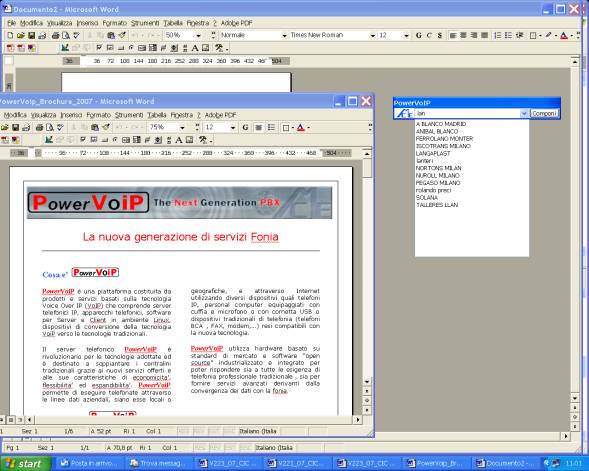Viewport: 589px width, 471px height.
Task: Click Convert to Adobe PDF icon in Documento2
Action: coord(10,48)
